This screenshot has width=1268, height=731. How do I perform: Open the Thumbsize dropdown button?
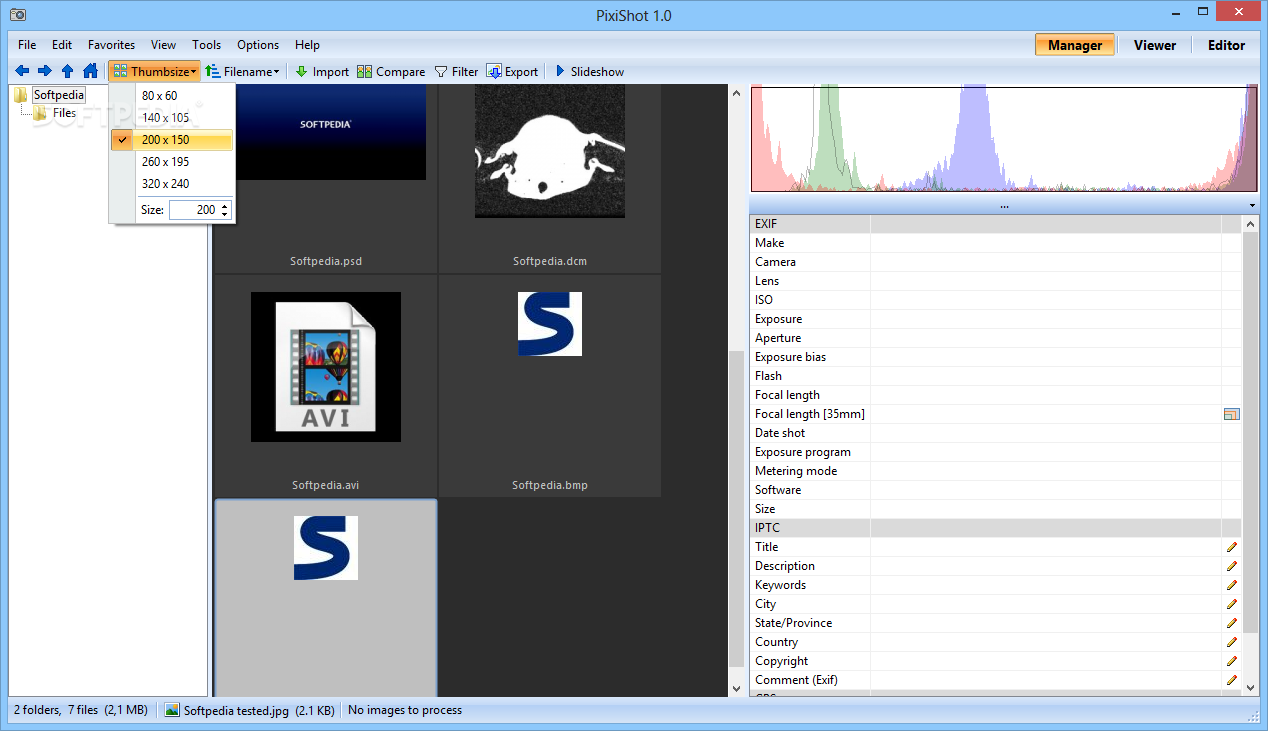point(154,71)
